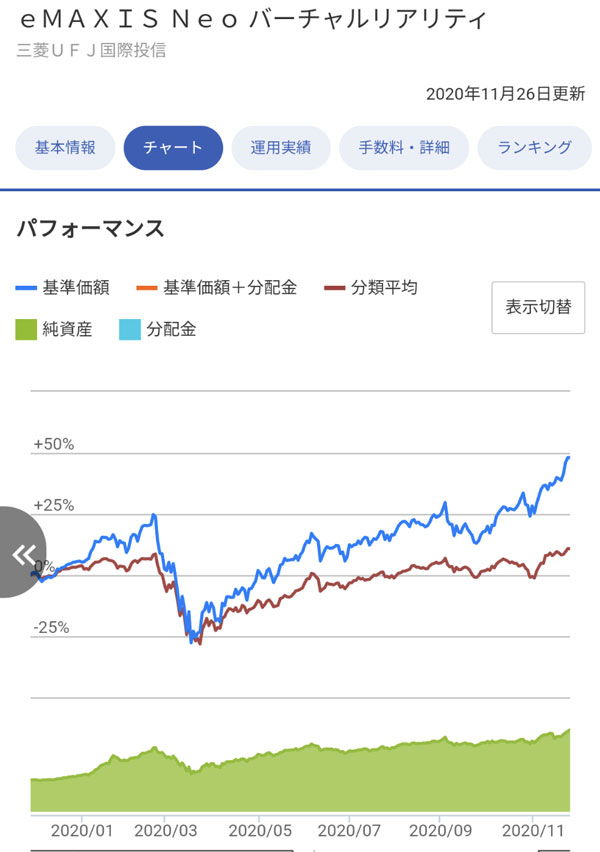This screenshot has width=600, height=852.
Task: Go to the 手数料・詳細 tab
Action: [x=404, y=148]
